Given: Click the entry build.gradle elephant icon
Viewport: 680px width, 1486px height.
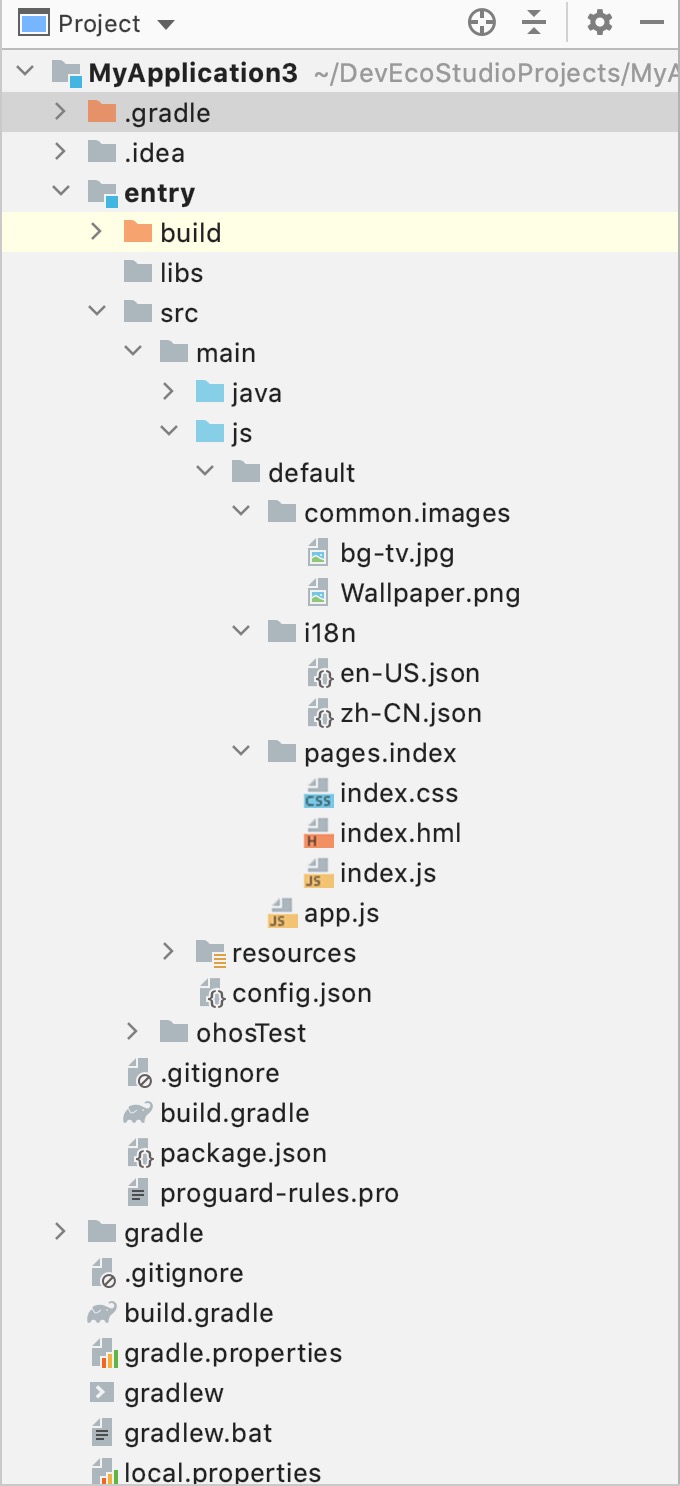Looking at the screenshot, I should (138, 1113).
